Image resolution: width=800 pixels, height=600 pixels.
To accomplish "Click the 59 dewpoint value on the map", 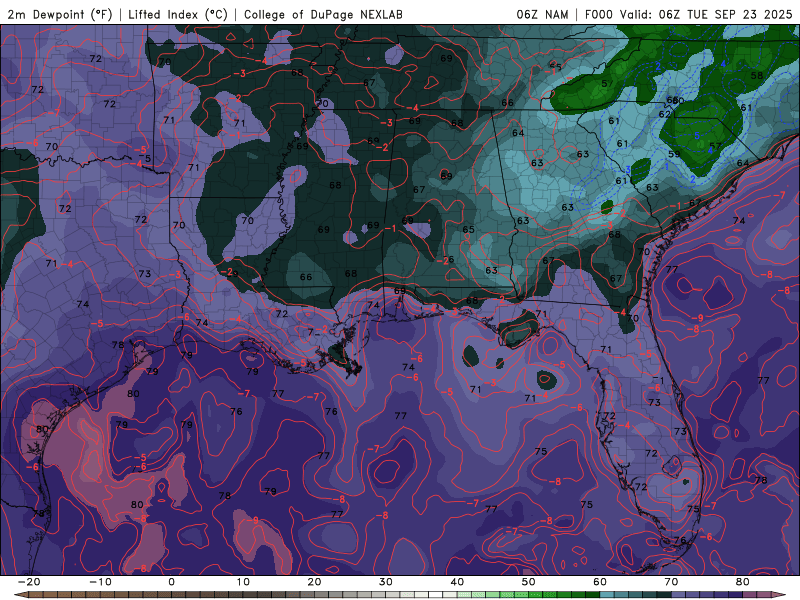I will (x=674, y=154).
